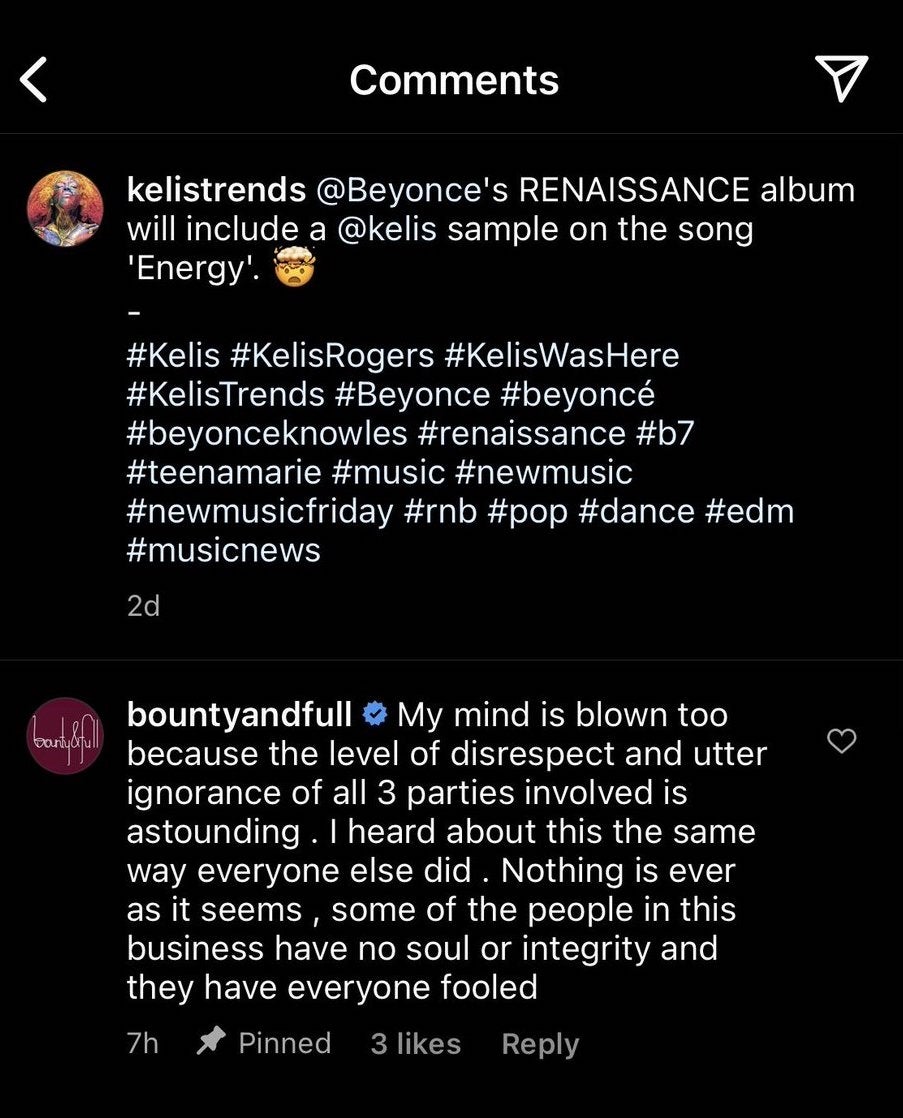Open the bountyandfull username link

point(239,716)
